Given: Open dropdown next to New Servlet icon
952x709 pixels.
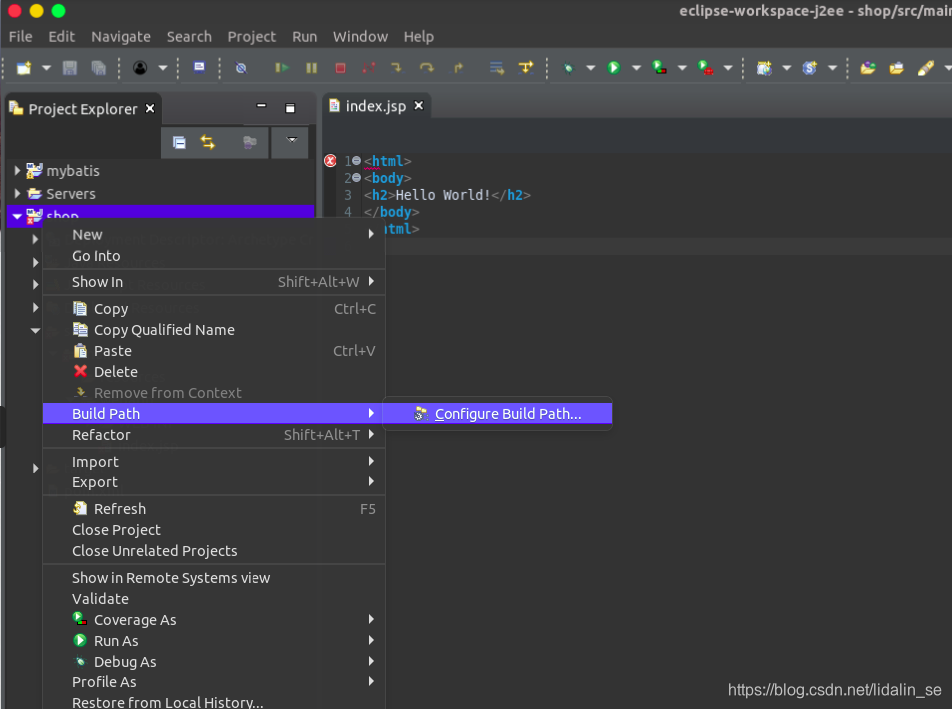Looking at the screenshot, I should pyautogui.click(x=832, y=67).
